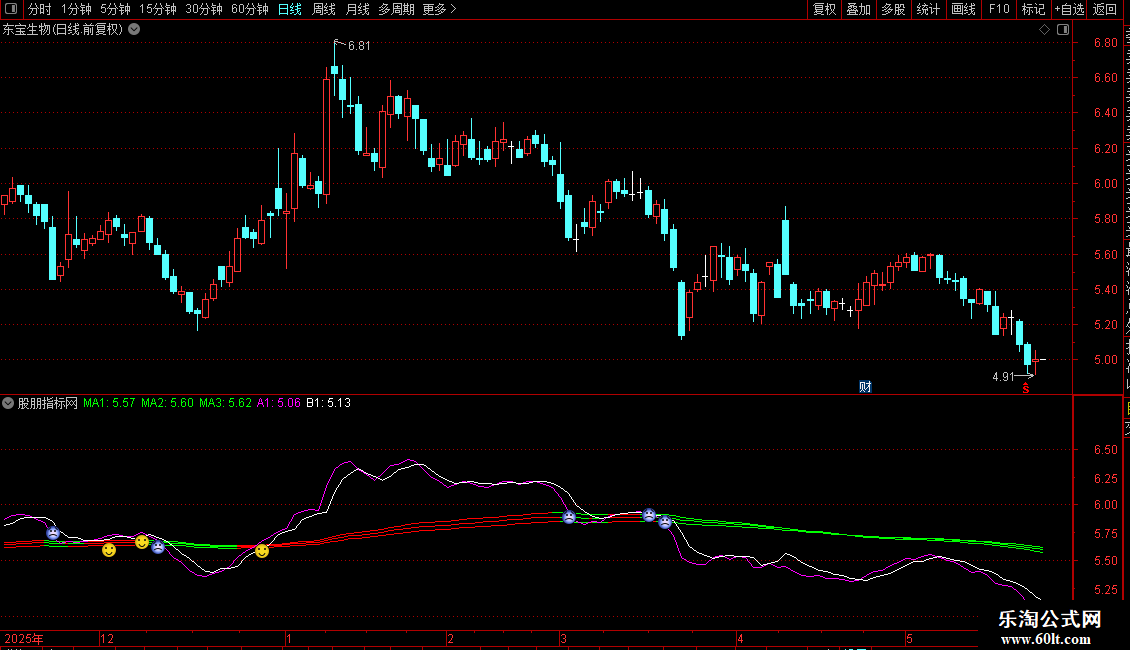Screen dimensions: 1130x650
Task: Open the 统计 statistics button
Action: coord(927,9)
